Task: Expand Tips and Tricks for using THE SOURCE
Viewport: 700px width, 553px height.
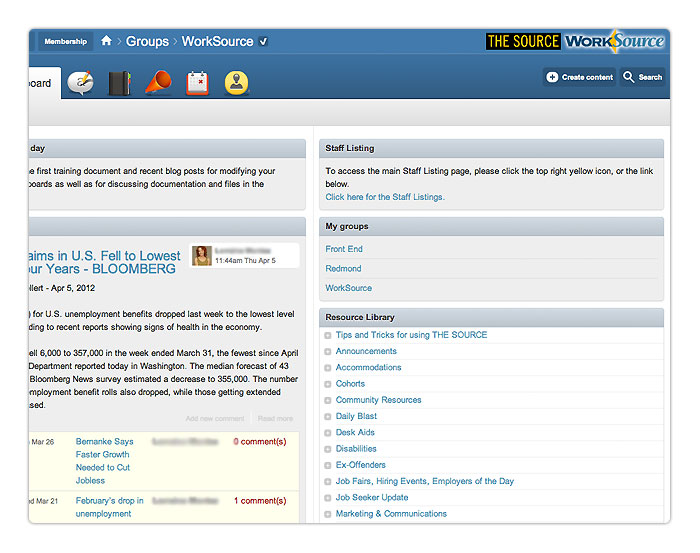Action: (328, 335)
